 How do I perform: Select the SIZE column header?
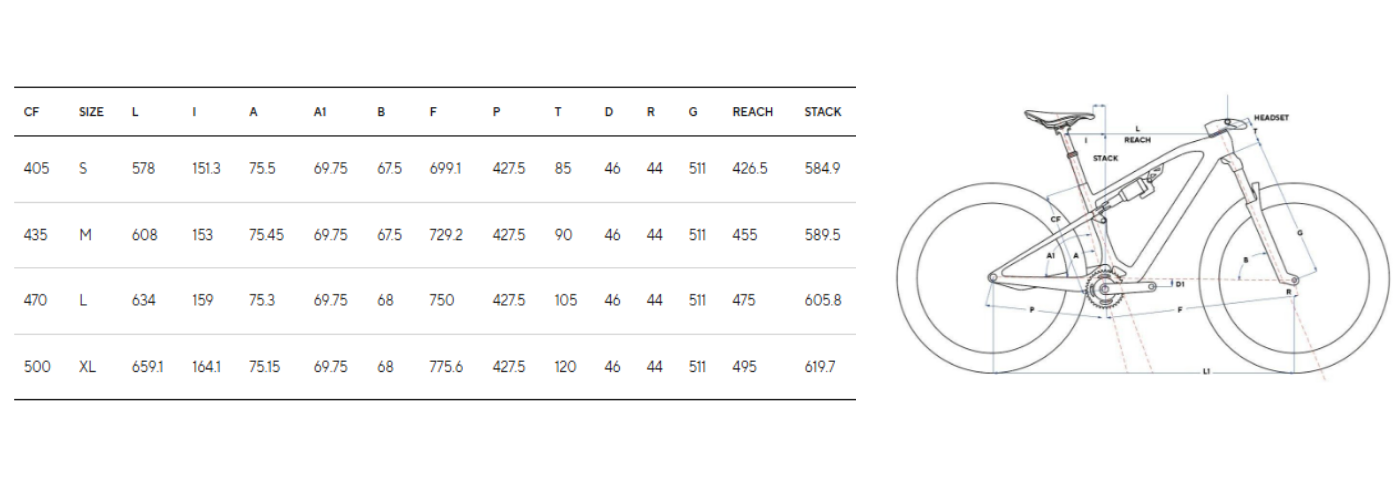tap(91, 112)
